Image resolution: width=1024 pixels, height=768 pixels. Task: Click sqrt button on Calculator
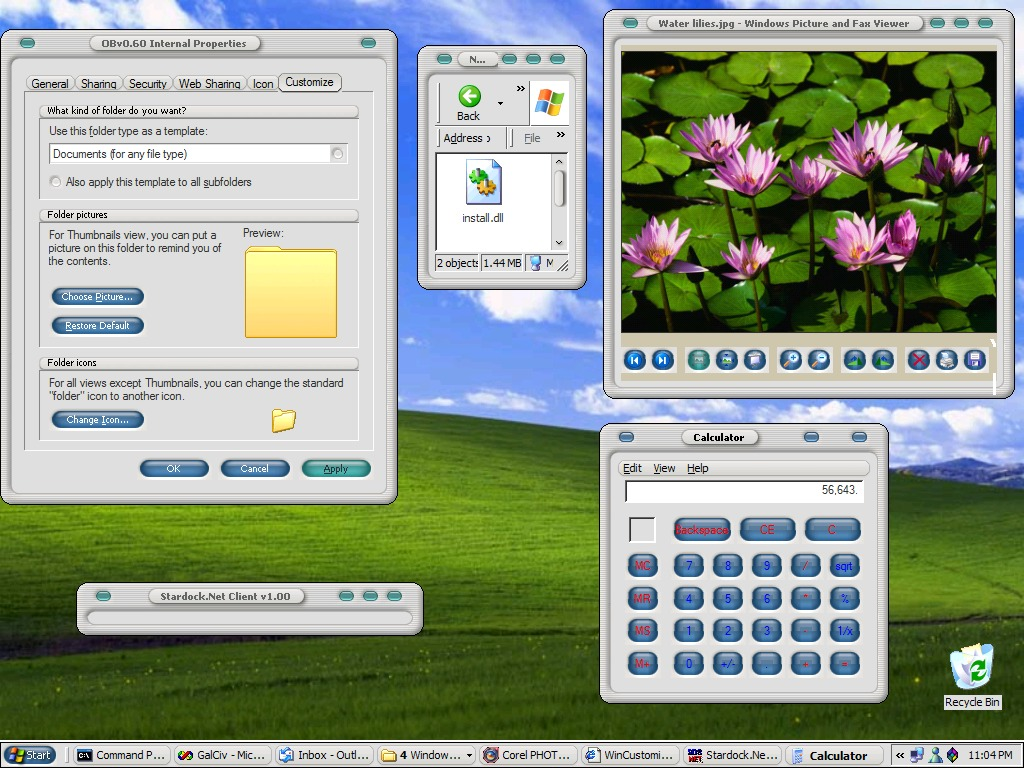[x=844, y=566]
